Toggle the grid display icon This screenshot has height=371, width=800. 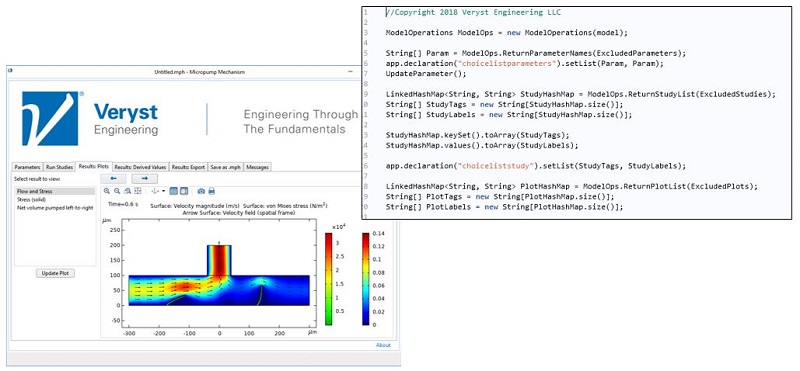173,191
